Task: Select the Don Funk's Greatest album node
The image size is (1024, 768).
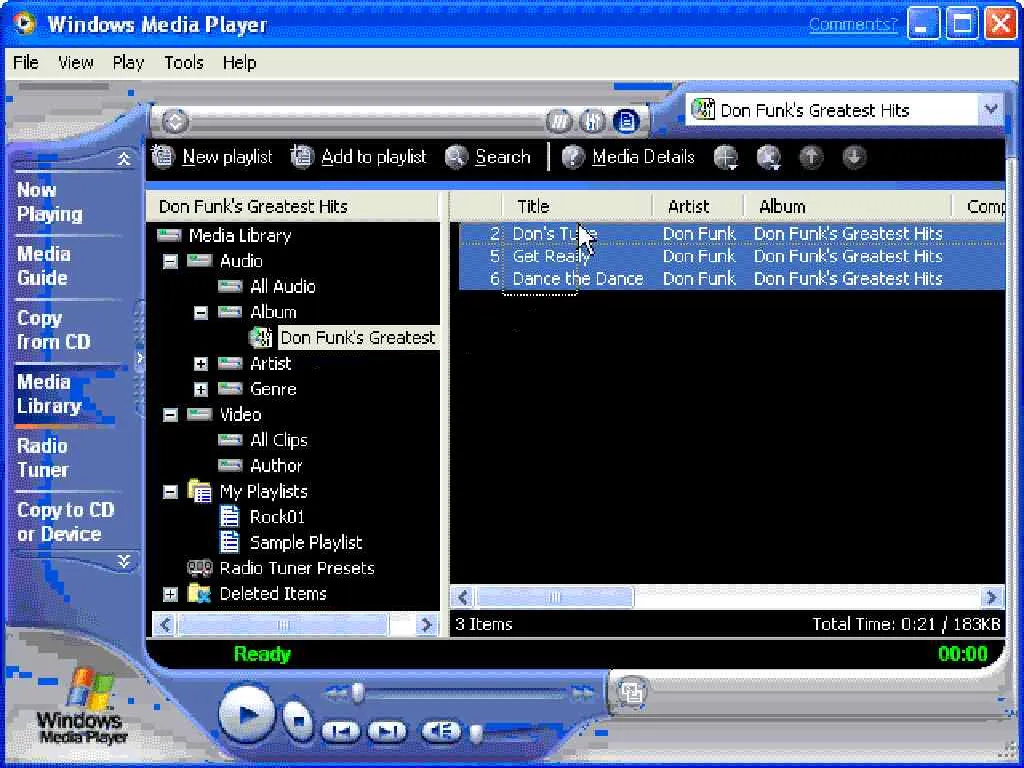Action: pos(358,338)
